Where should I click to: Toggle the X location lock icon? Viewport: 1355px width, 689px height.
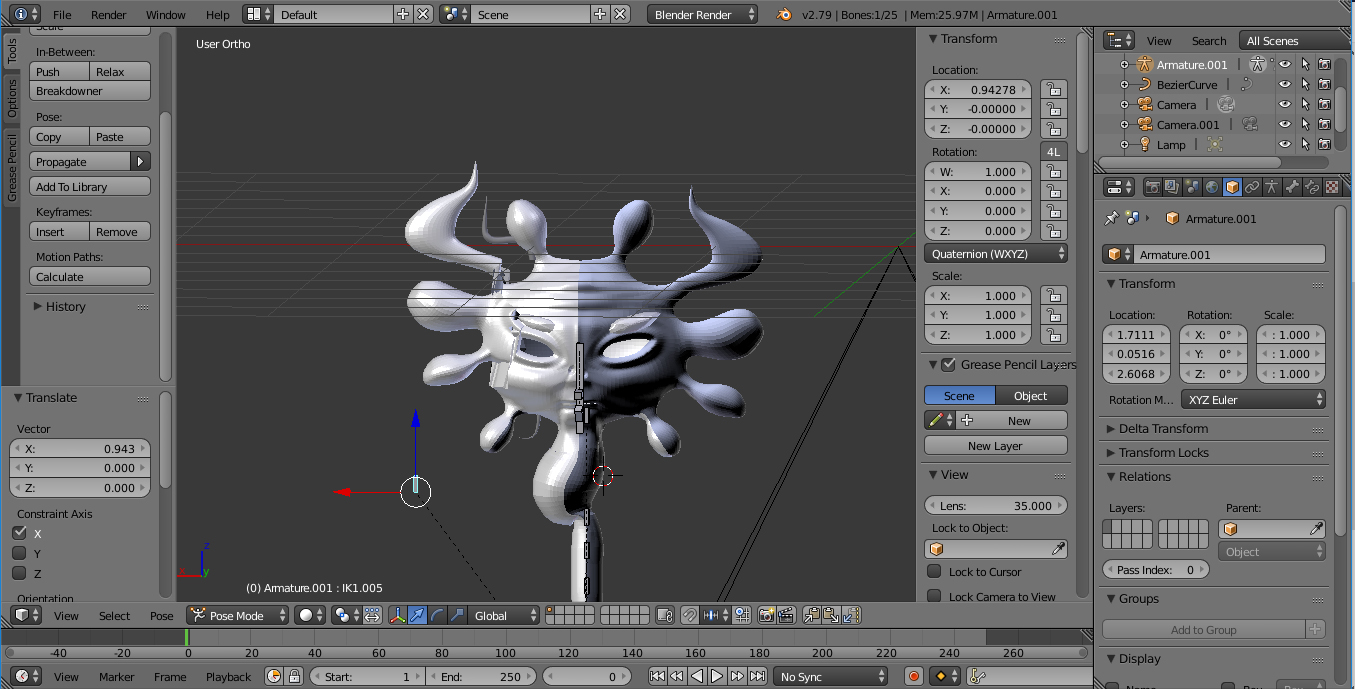pyautogui.click(x=1052, y=90)
